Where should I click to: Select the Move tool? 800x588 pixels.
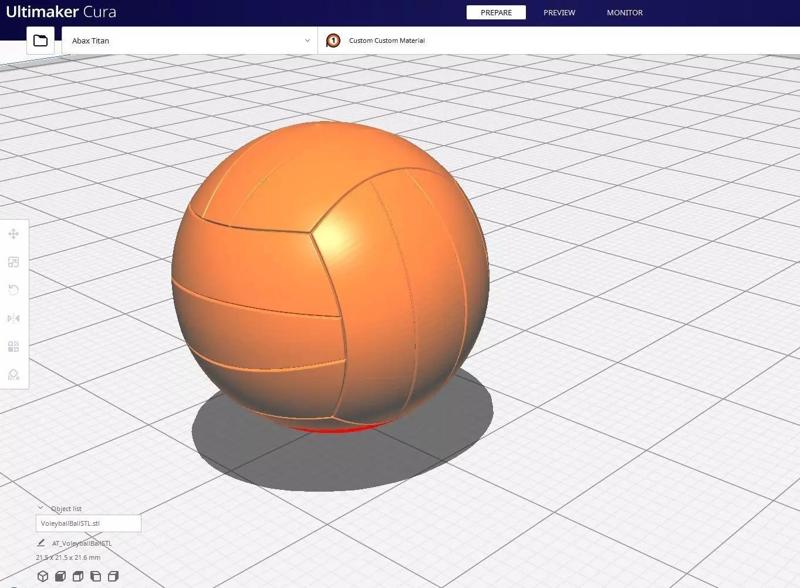[13, 236]
